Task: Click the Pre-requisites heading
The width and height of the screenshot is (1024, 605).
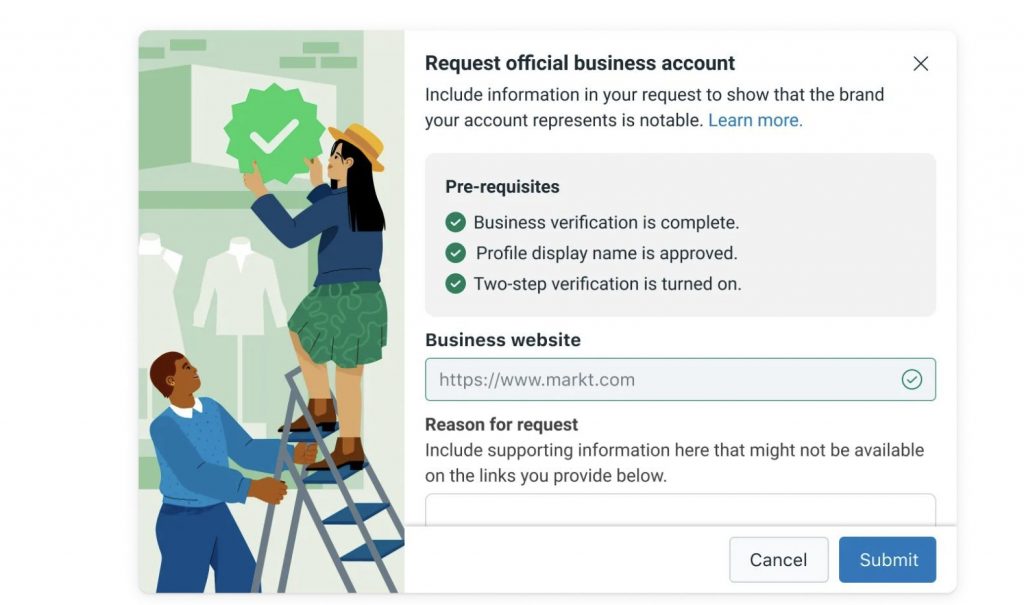Action: (x=502, y=187)
